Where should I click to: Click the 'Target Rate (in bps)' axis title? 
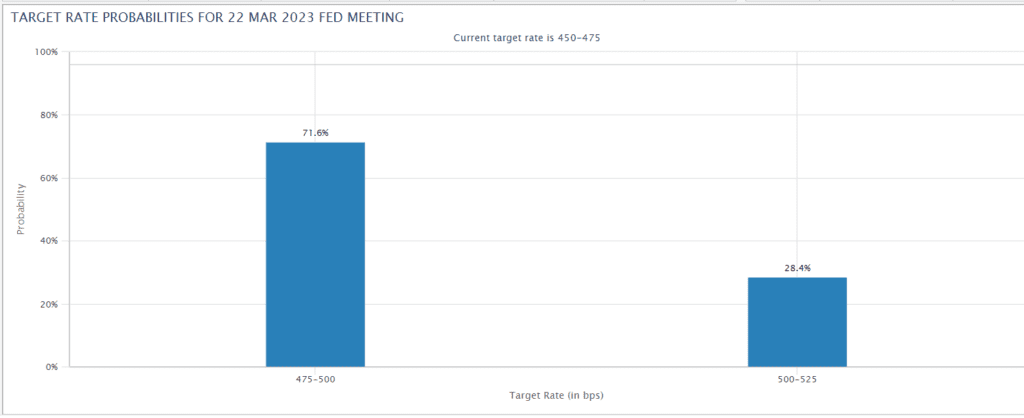(556, 396)
